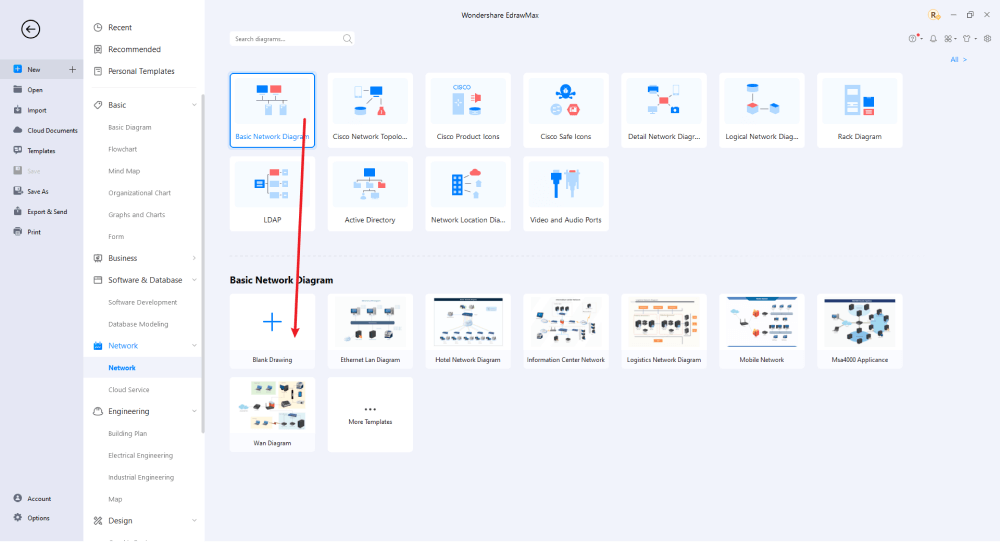Select LDAP diagram category

[272, 194]
